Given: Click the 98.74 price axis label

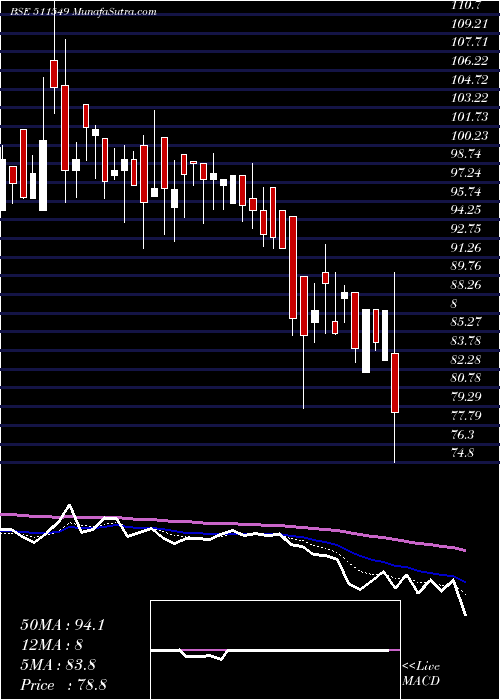Looking at the screenshot, I should coord(467,154).
